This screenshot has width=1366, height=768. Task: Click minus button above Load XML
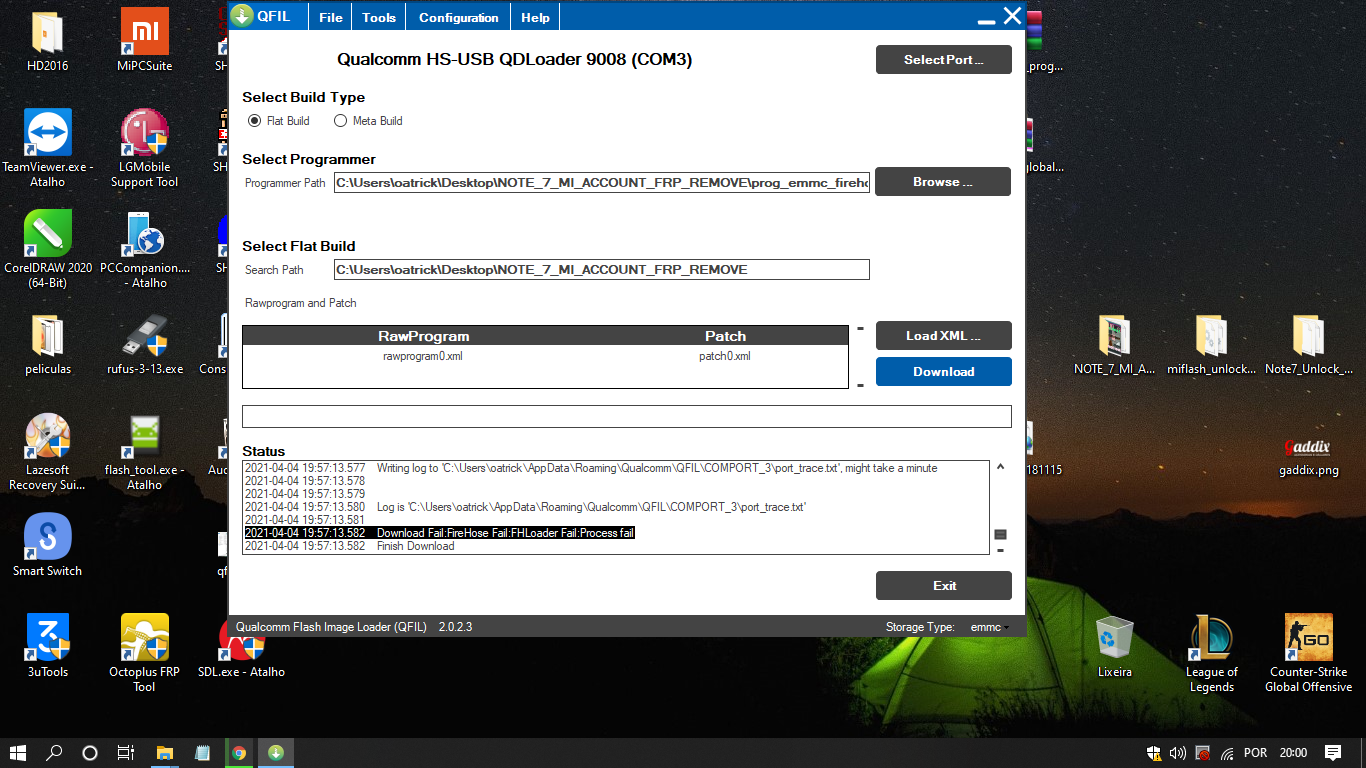click(x=860, y=329)
